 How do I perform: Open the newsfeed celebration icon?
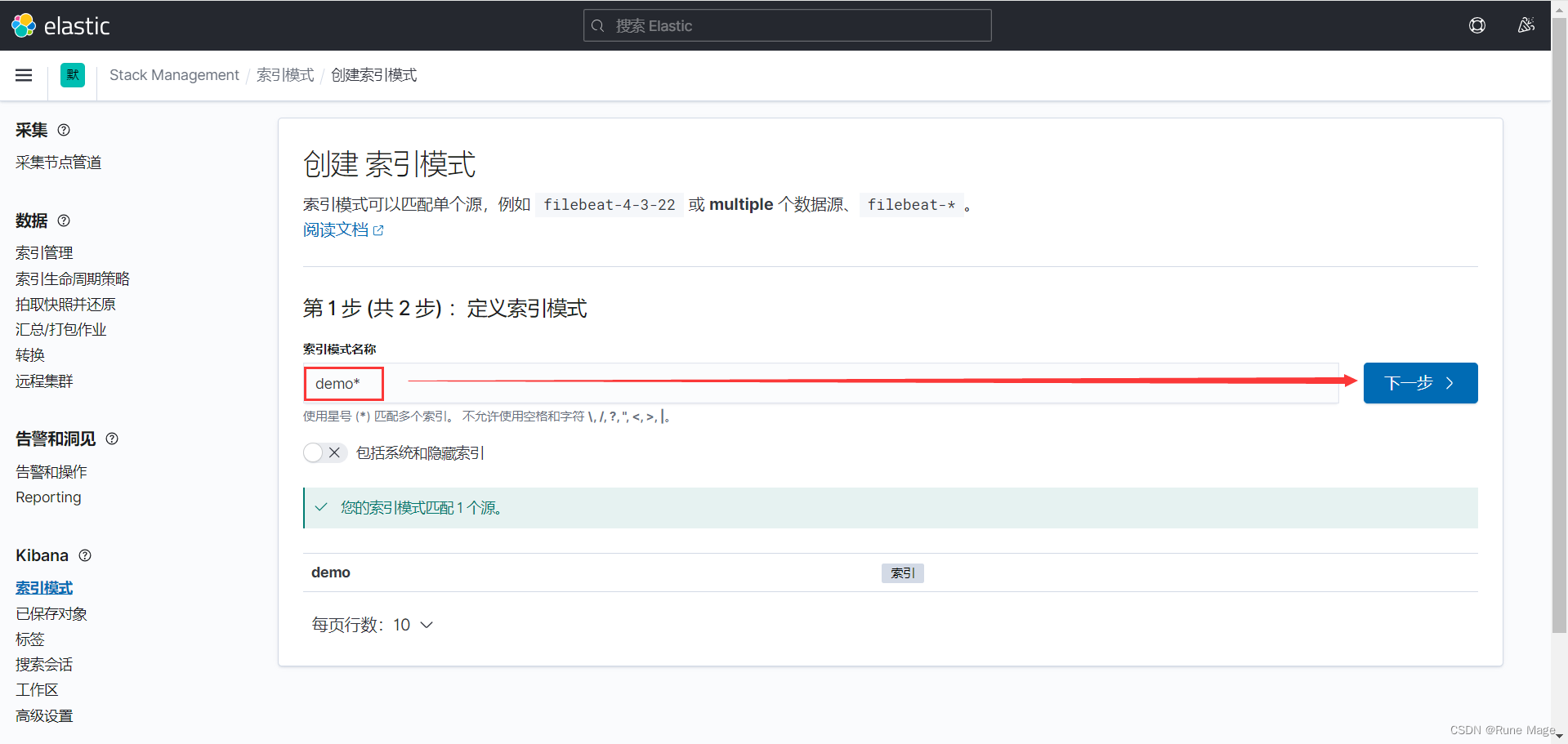1526,25
